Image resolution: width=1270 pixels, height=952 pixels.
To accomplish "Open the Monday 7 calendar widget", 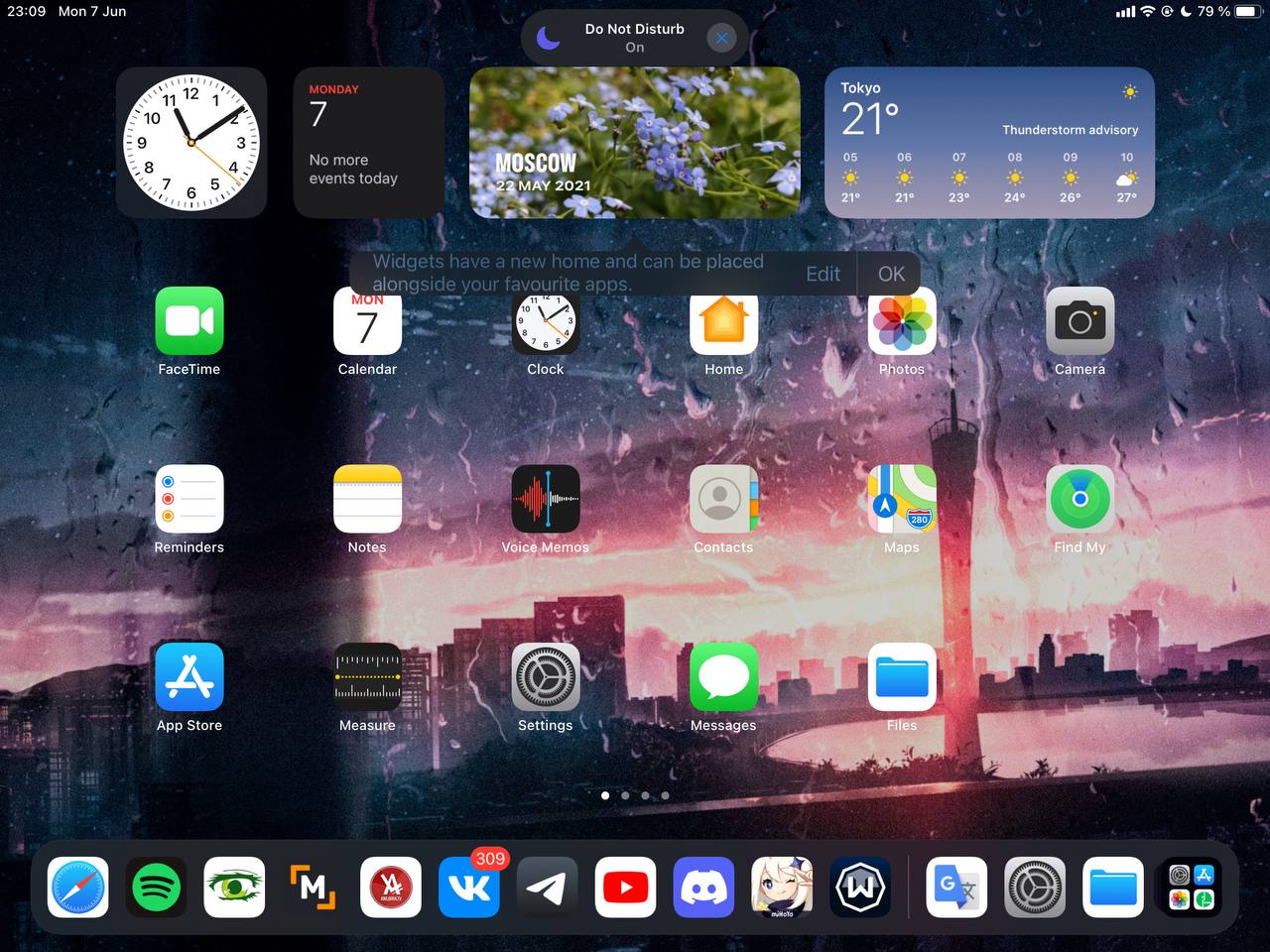I will click(x=369, y=143).
